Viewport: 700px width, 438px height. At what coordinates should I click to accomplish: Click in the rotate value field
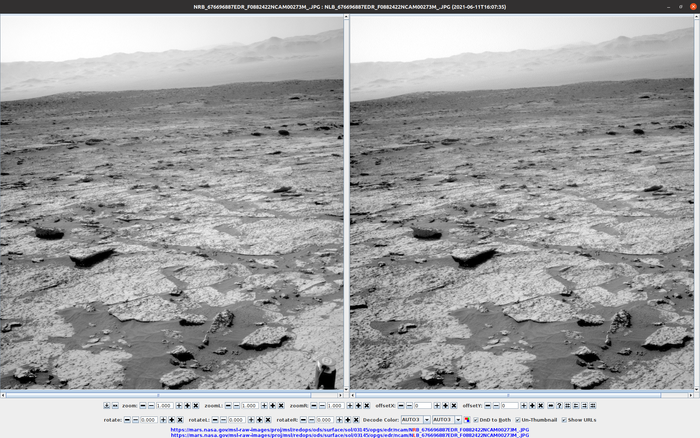tap(147, 420)
